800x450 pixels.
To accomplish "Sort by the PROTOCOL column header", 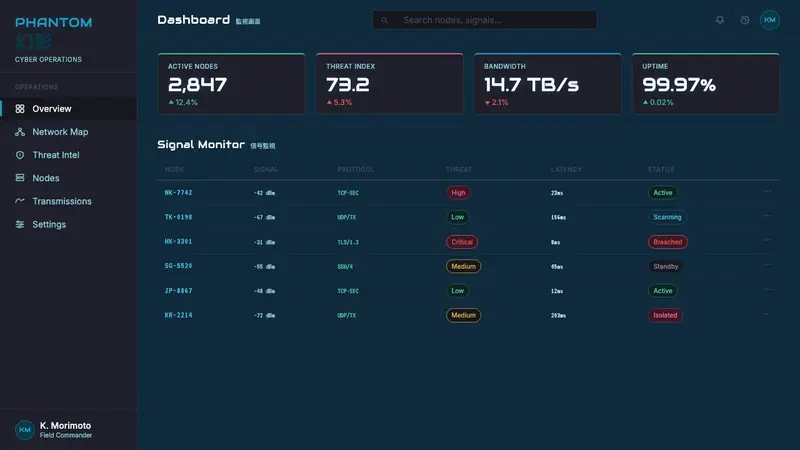I will click(356, 169).
